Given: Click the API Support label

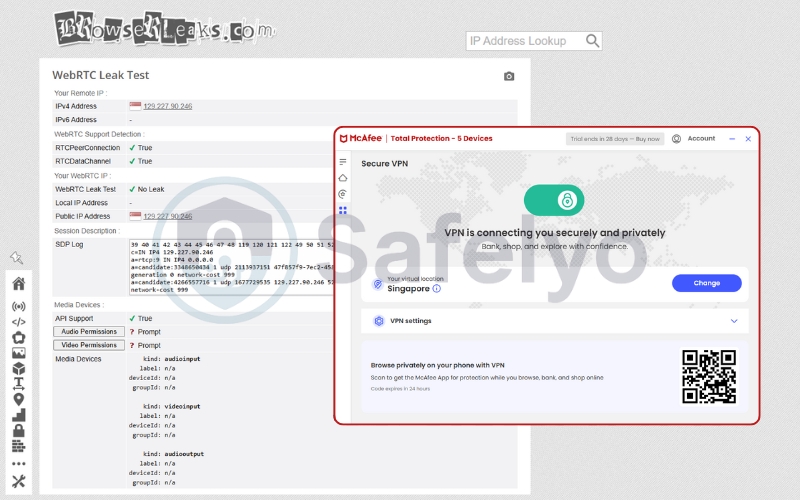Looking at the screenshot, I should tap(74, 318).
